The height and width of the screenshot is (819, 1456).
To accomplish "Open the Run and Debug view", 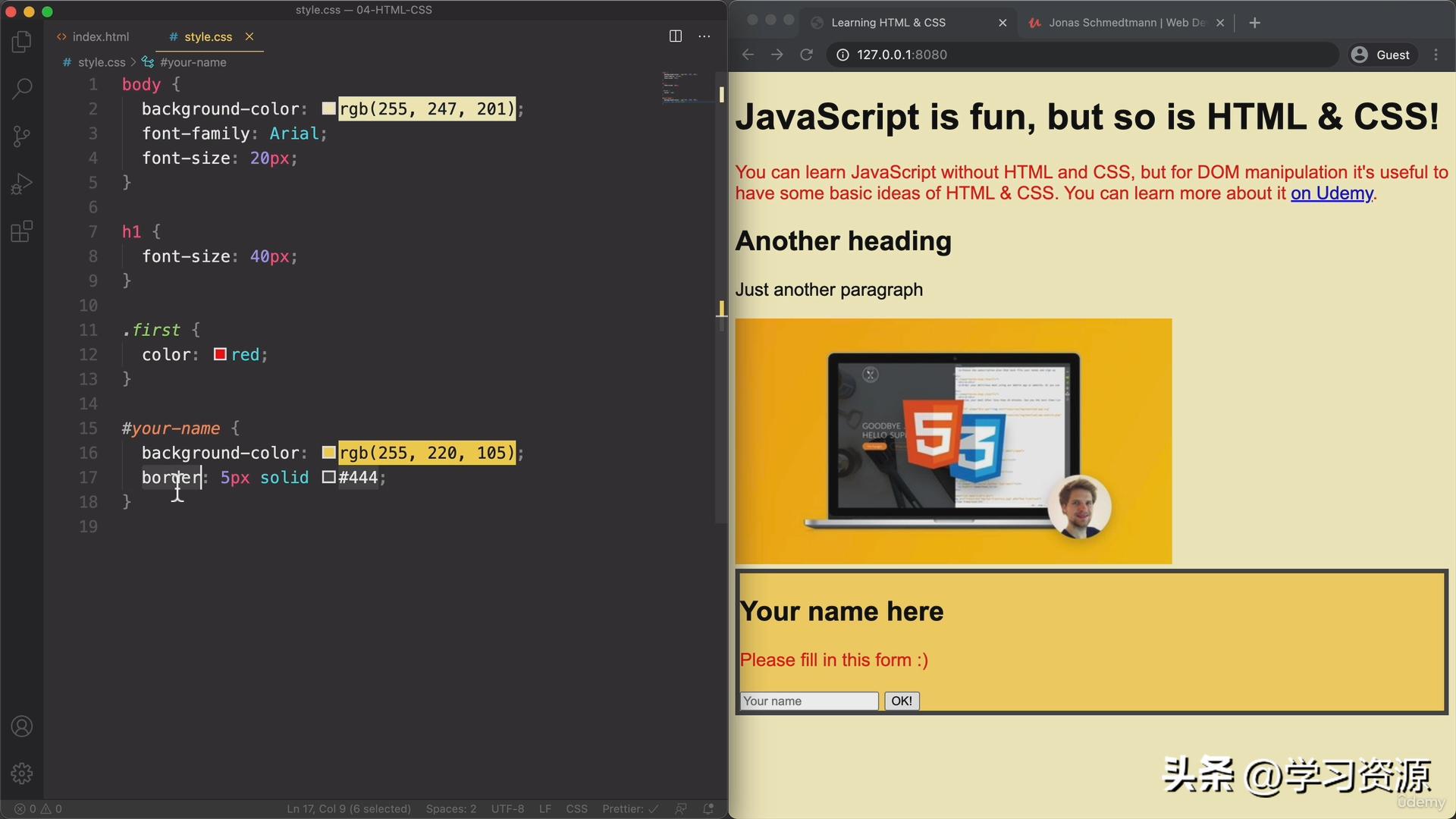I will click(21, 183).
